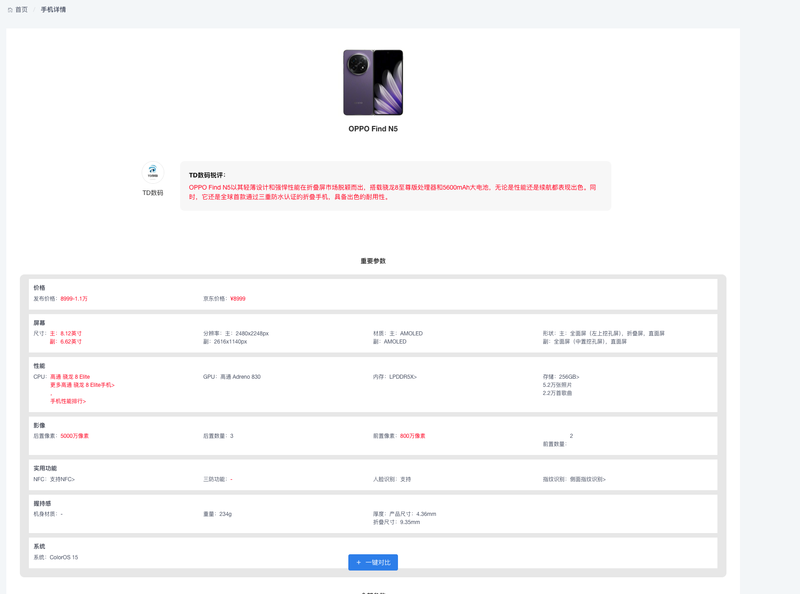Open the 侧面指纹识别 link
The image size is (800, 594).
588,479
